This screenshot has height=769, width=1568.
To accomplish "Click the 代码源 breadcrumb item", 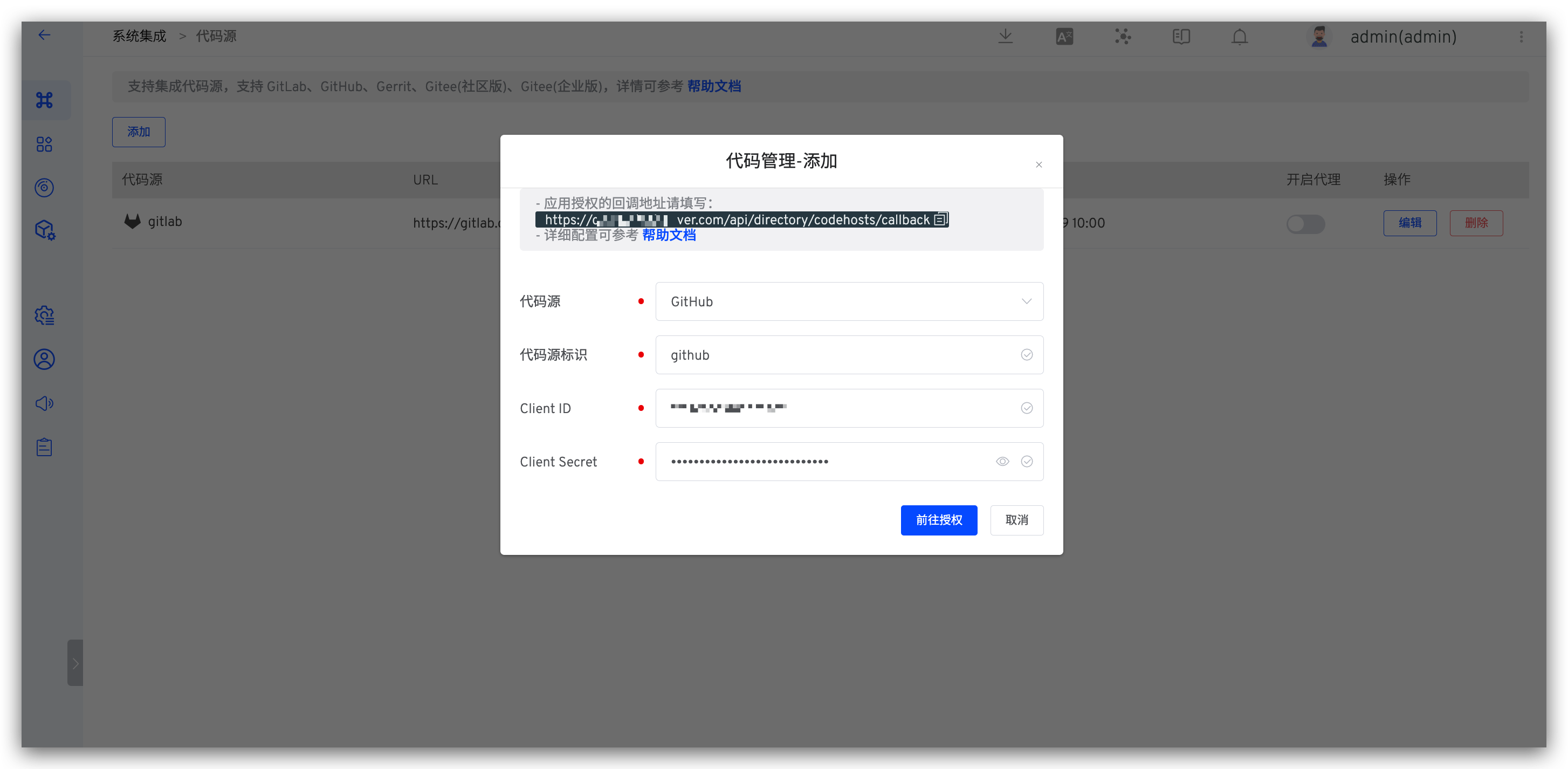I will pyautogui.click(x=217, y=36).
